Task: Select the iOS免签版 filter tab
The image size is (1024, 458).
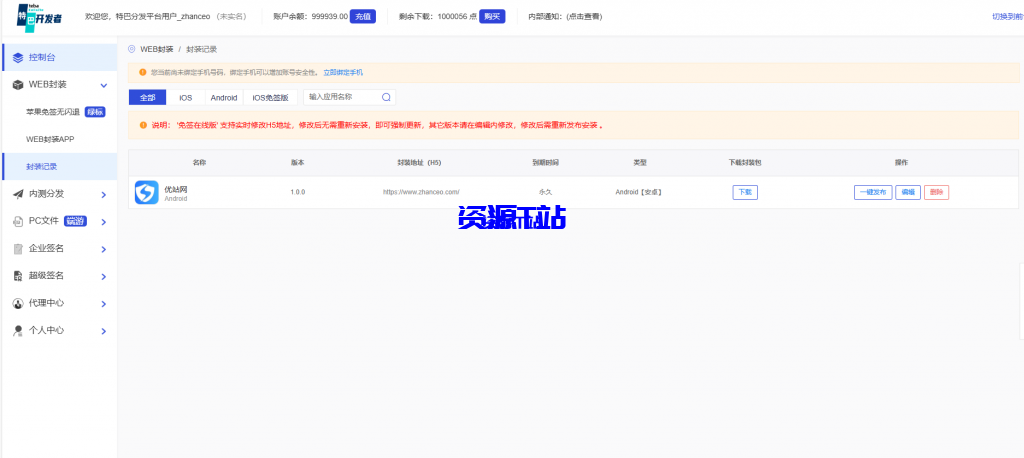Action: tap(270, 97)
